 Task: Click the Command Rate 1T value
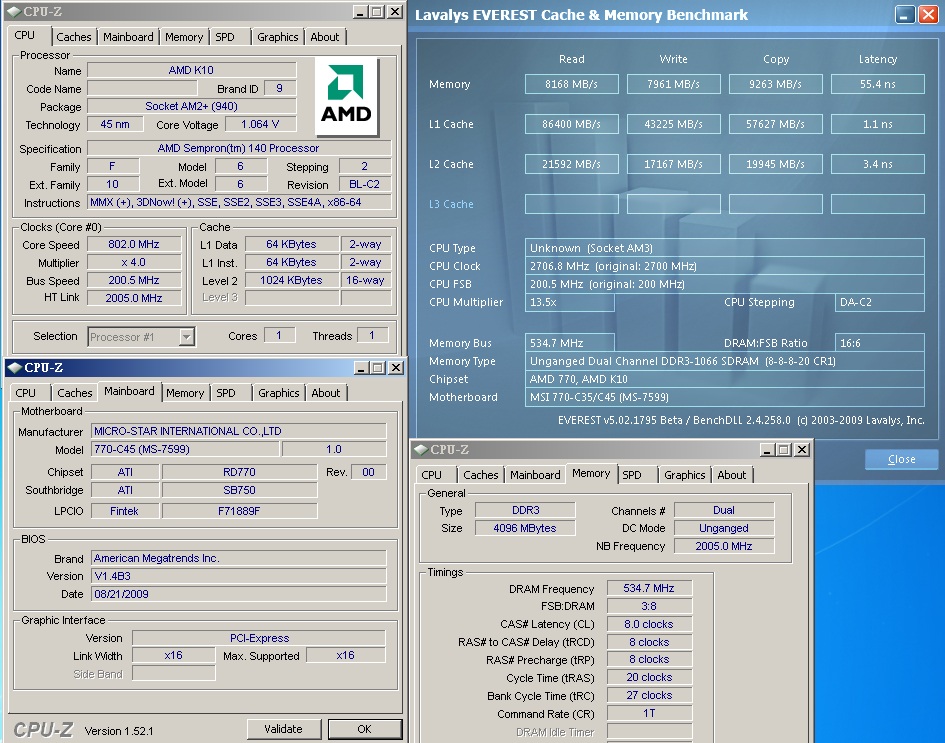point(649,713)
